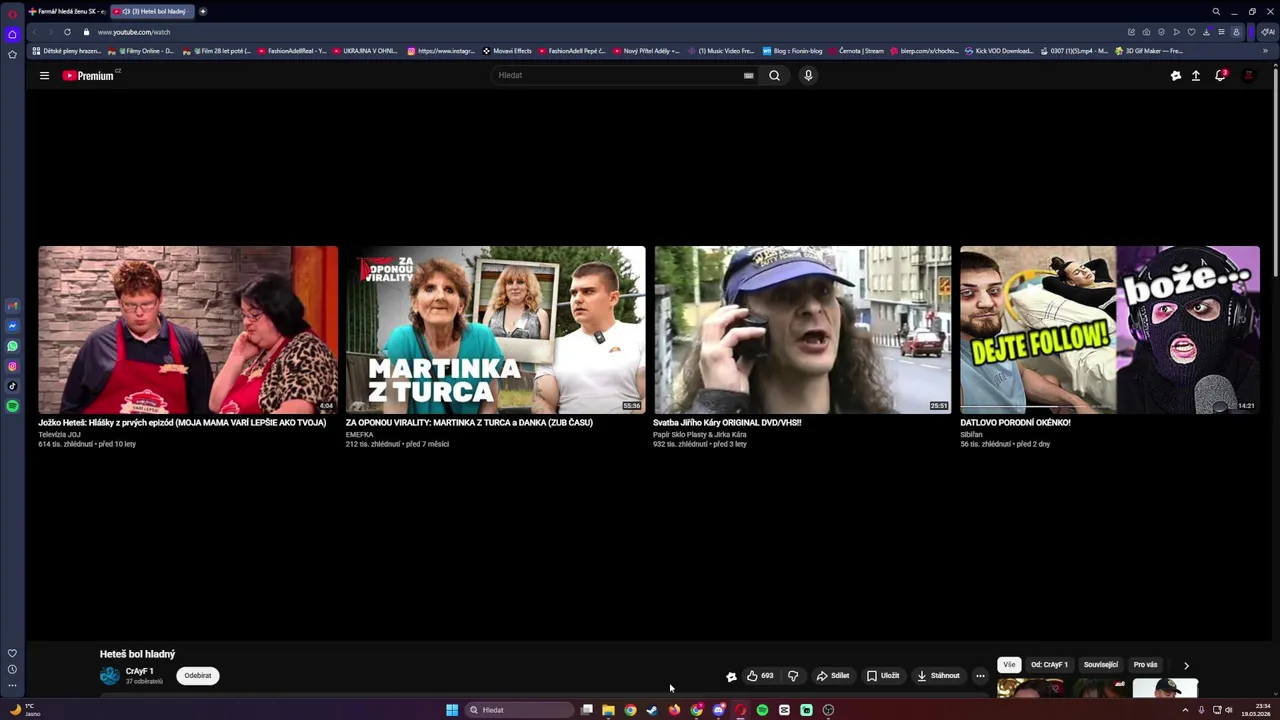Viewport: 1280px width, 720px height.
Task: Open more actions three-dot menu
Action: point(980,676)
